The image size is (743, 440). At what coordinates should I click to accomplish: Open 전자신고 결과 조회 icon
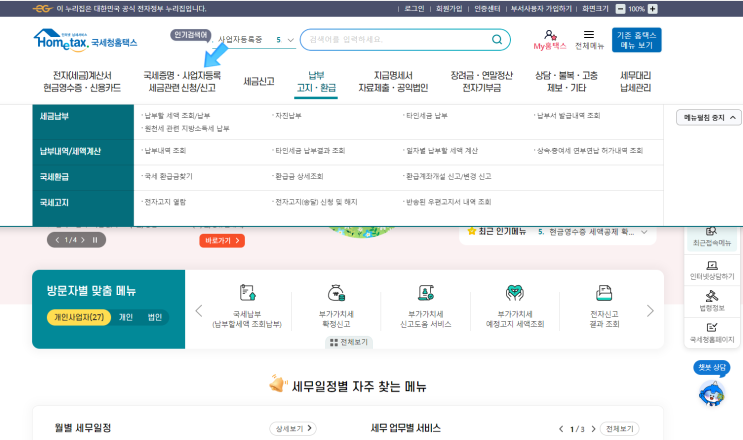[604, 293]
